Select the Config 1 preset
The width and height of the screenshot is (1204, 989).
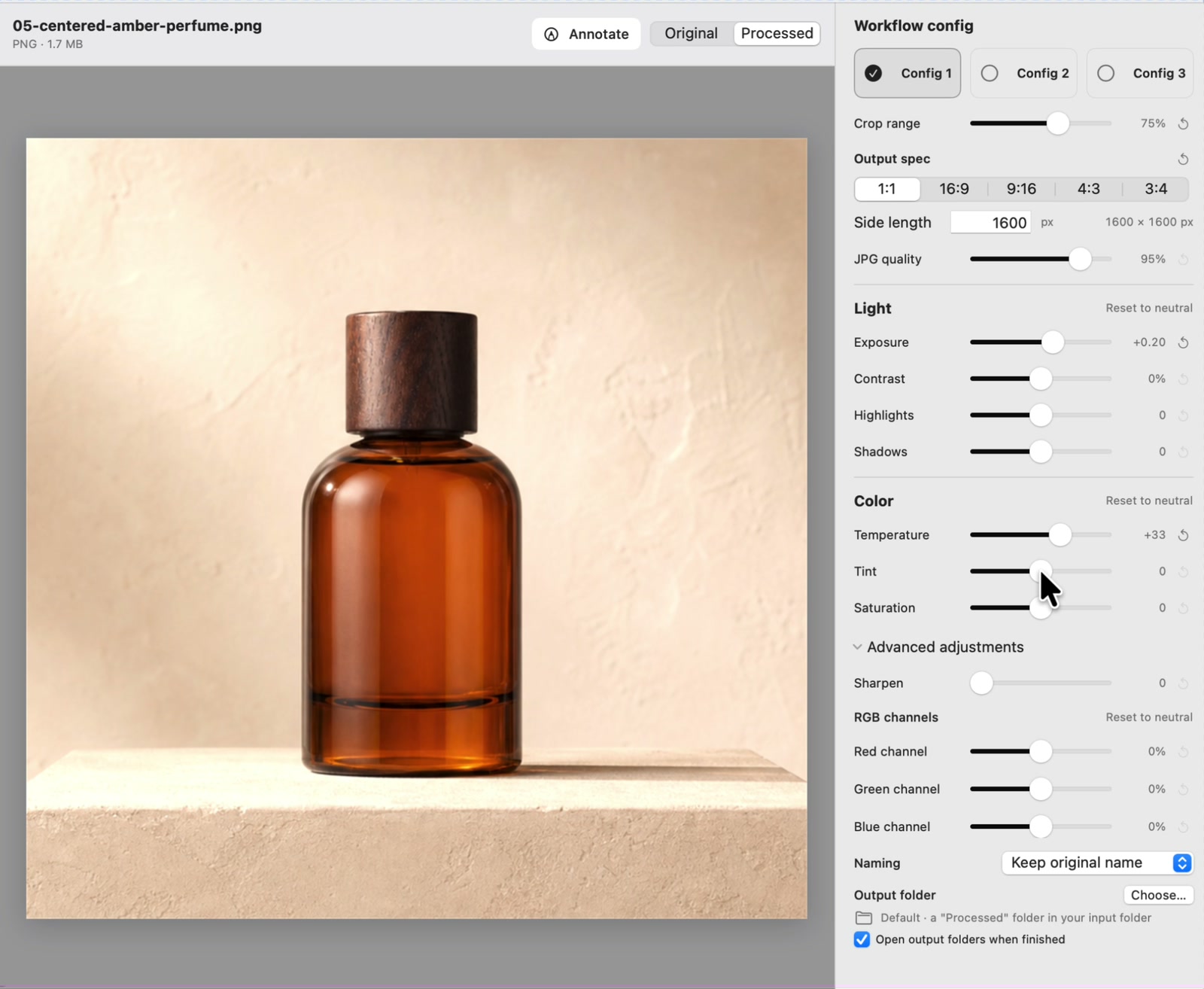908,73
